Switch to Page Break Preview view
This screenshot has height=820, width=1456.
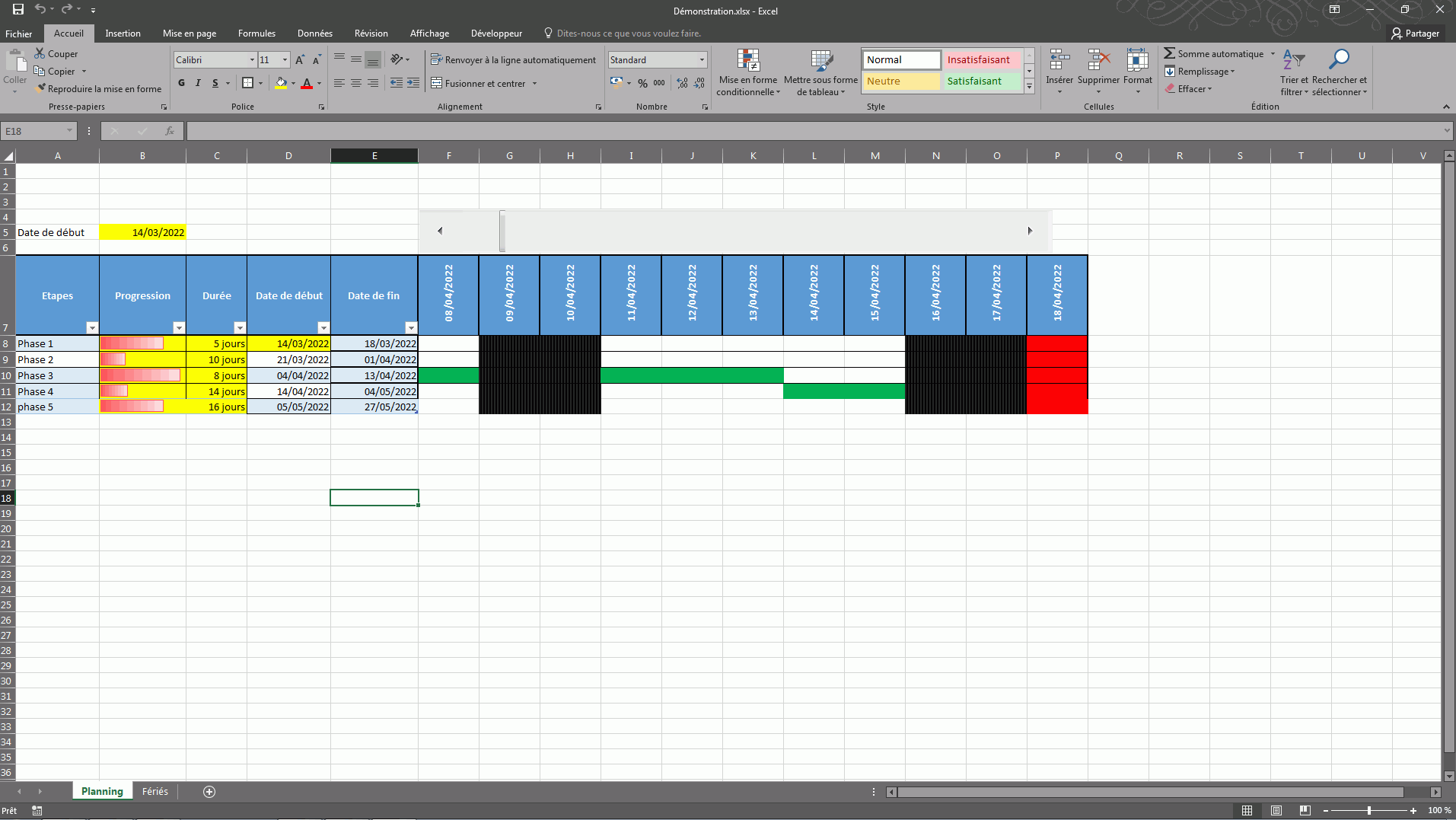pos(1305,811)
